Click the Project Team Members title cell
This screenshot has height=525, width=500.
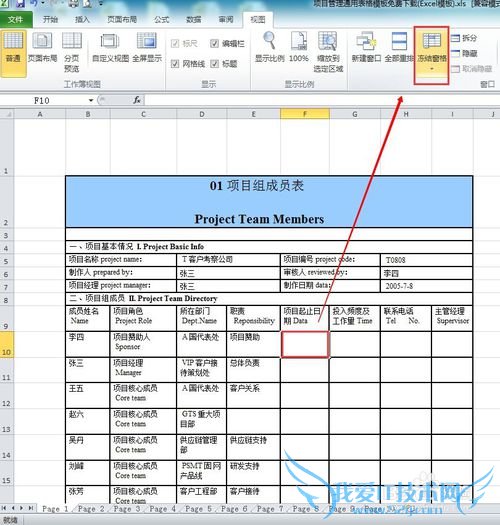tap(269, 202)
